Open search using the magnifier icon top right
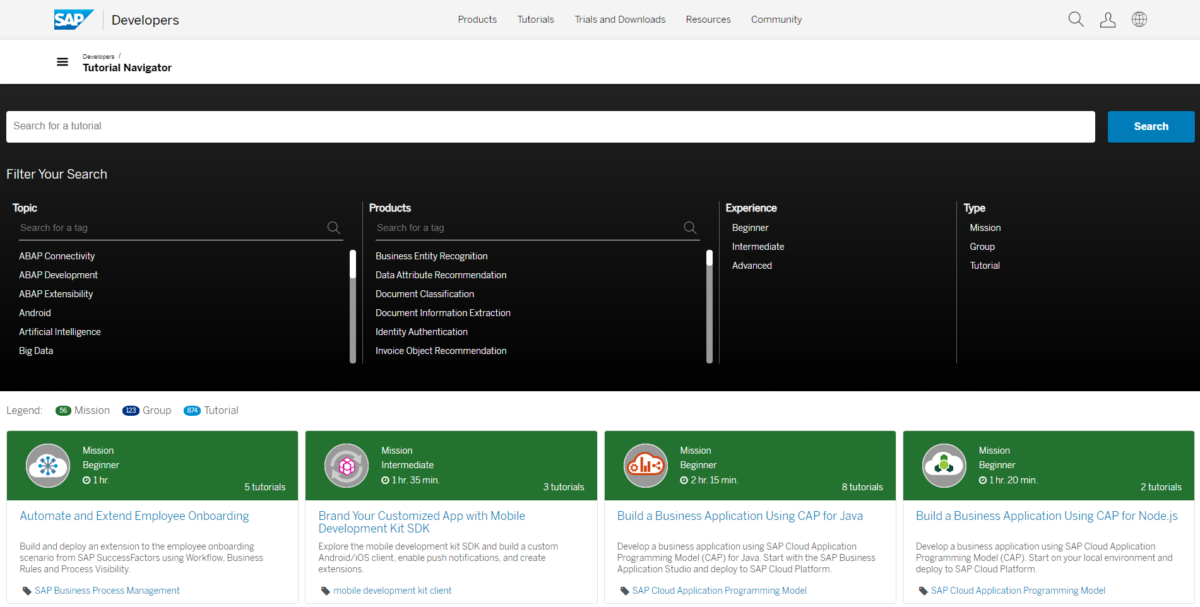 coord(1075,19)
